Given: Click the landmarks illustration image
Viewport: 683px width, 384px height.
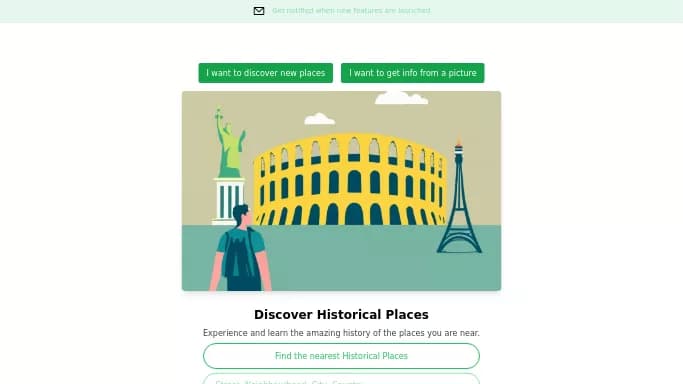Looking at the screenshot, I should (x=342, y=191).
